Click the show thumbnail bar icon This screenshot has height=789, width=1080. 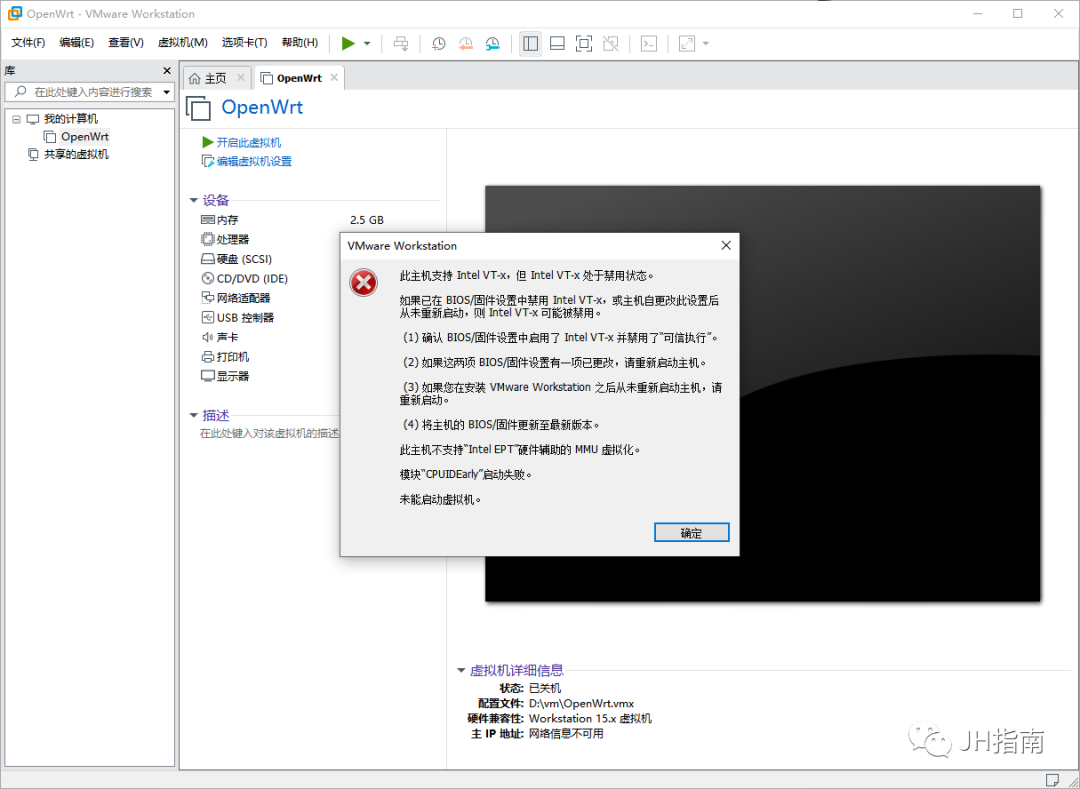(x=557, y=43)
